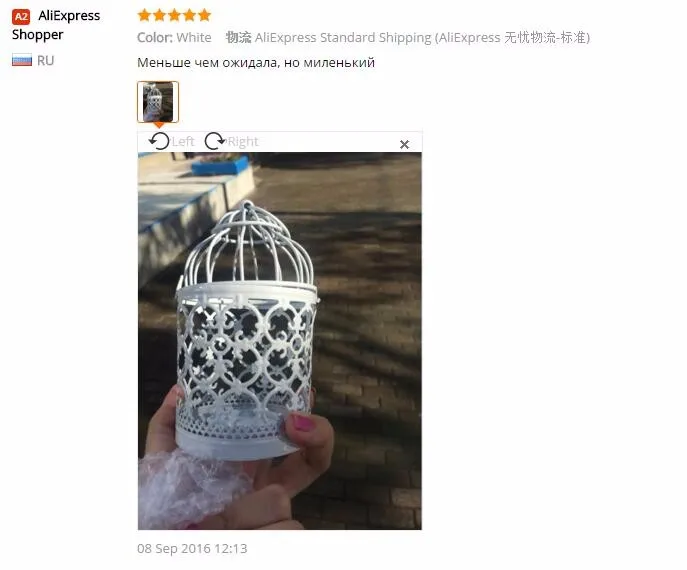Click the fourth orange rating star
The height and width of the screenshot is (570, 687).
point(190,16)
